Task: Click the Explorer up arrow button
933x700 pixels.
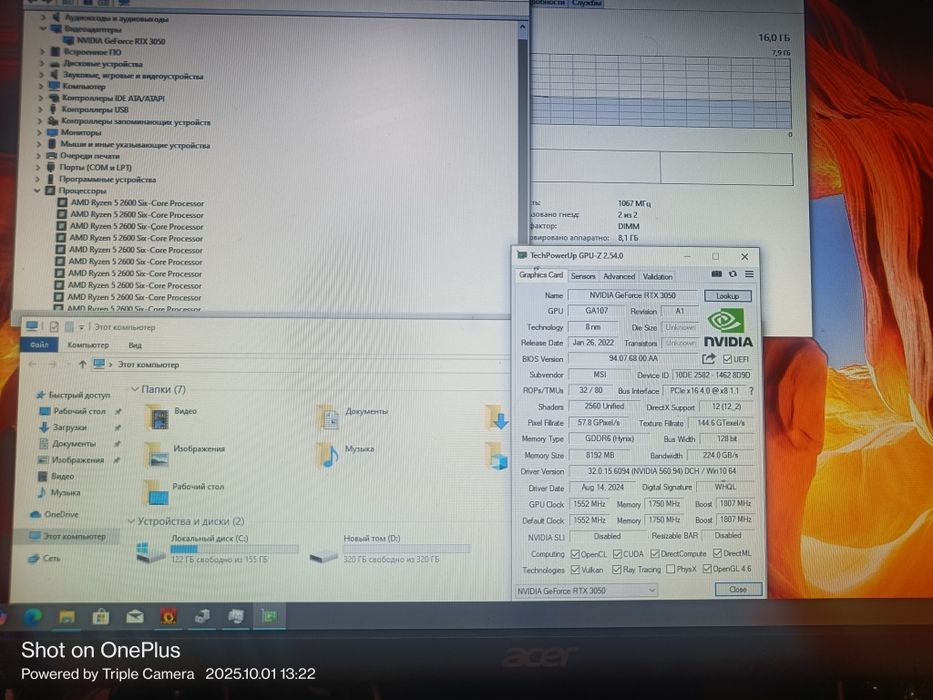Action: [x=82, y=364]
